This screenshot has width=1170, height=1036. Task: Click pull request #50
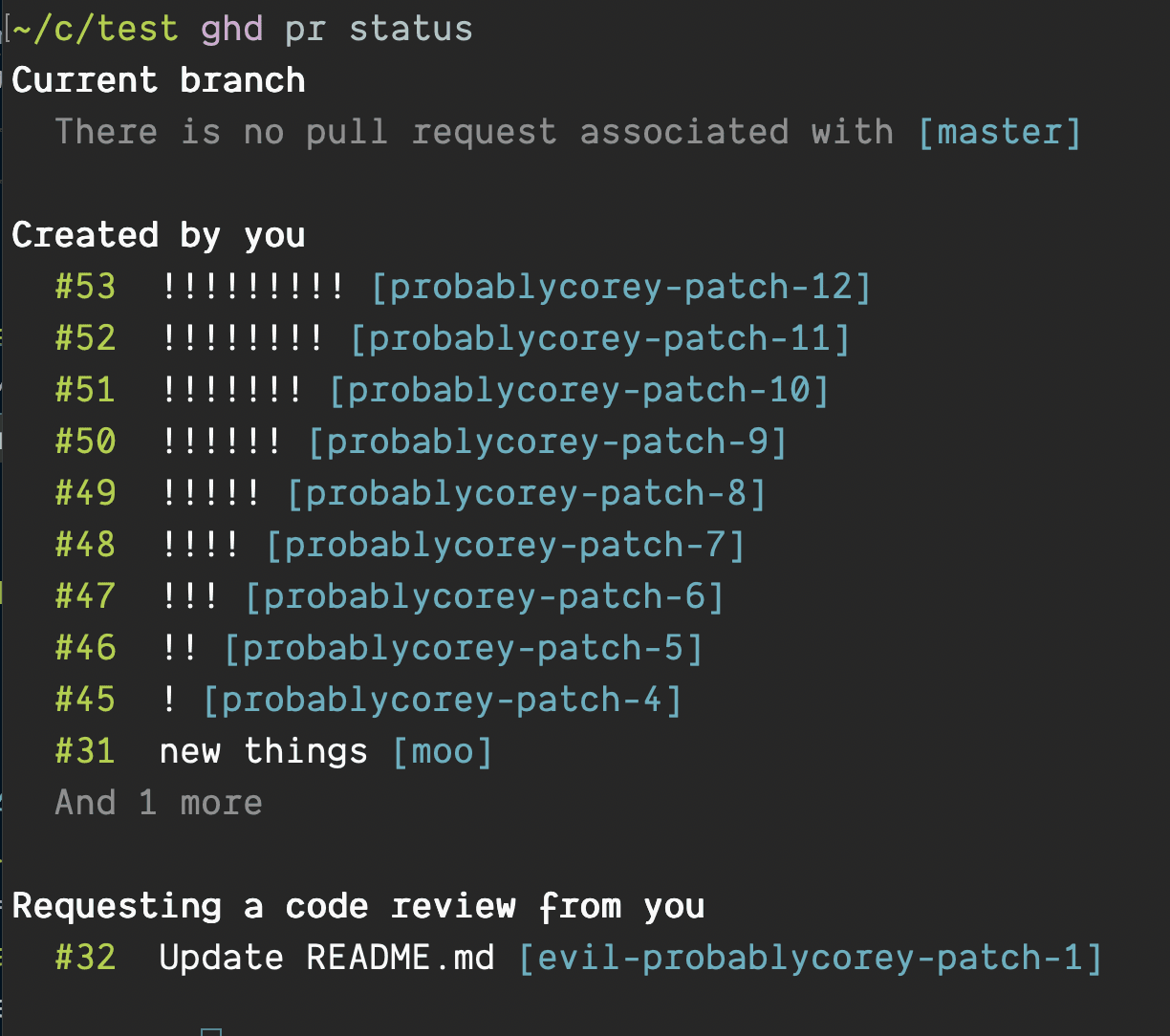coord(85,442)
